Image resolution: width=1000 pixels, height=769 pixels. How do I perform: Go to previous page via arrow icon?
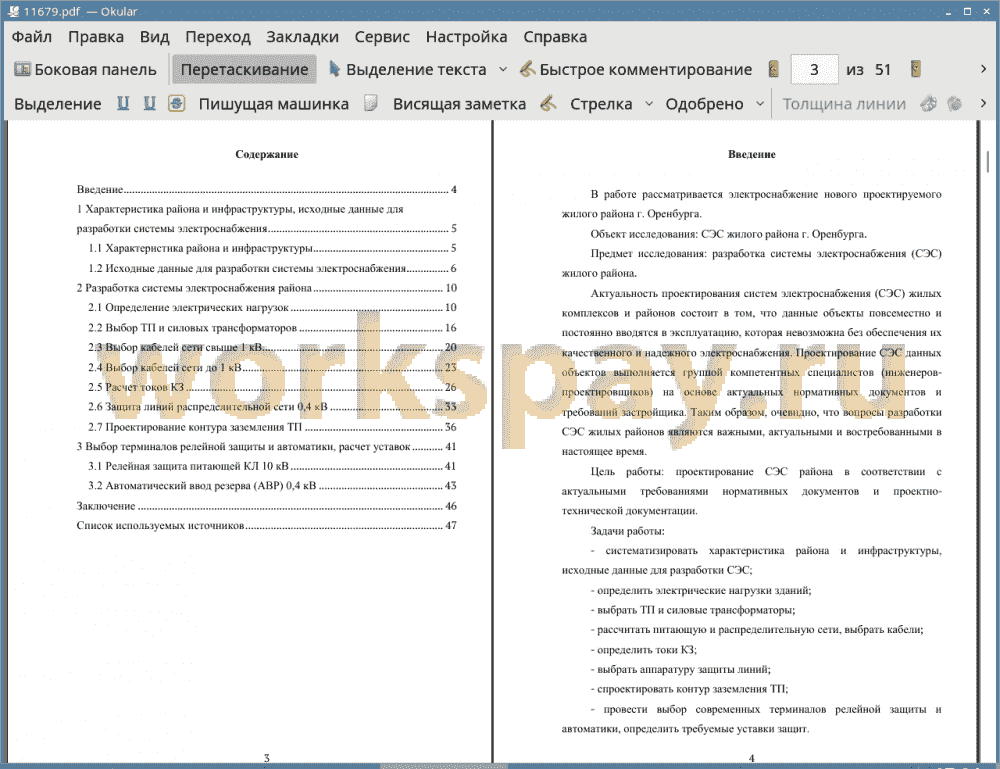[774, 69]
